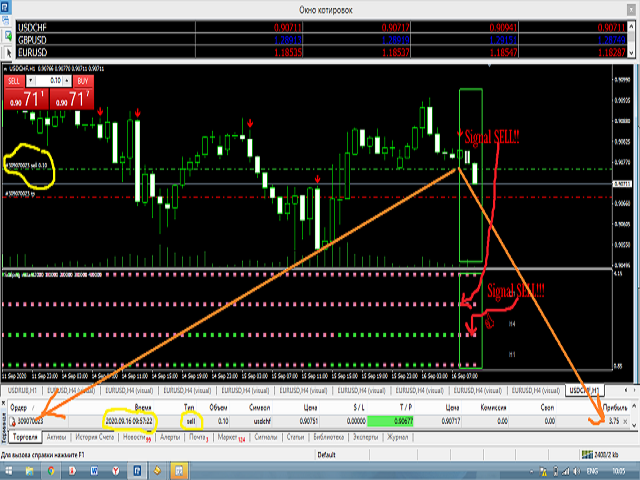Screen dimensions: 640x480
Task: Click the green arrow toolbar icon
Action: click(x=8, y=36)
